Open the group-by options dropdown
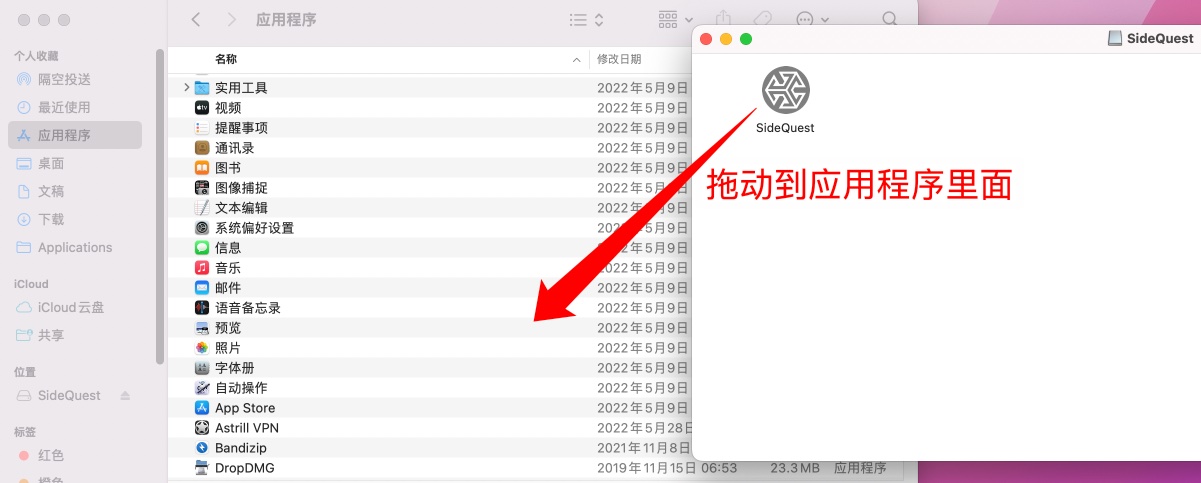The height and width of the screenshot is (483, 1201). tap(677, 19)
